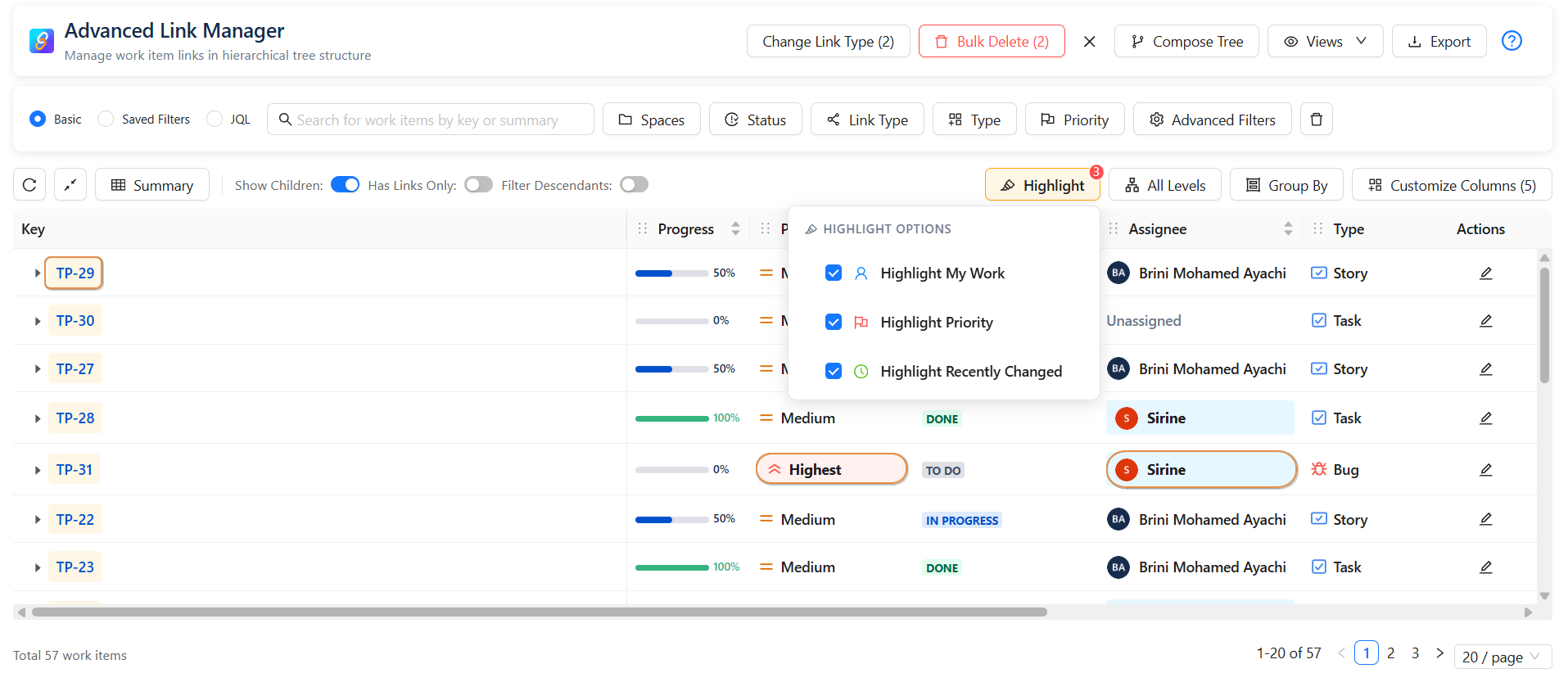Screen dimensions: 1568x682
Task: Click the trash icon to clear filters
Action: (x=1316, y=120)
